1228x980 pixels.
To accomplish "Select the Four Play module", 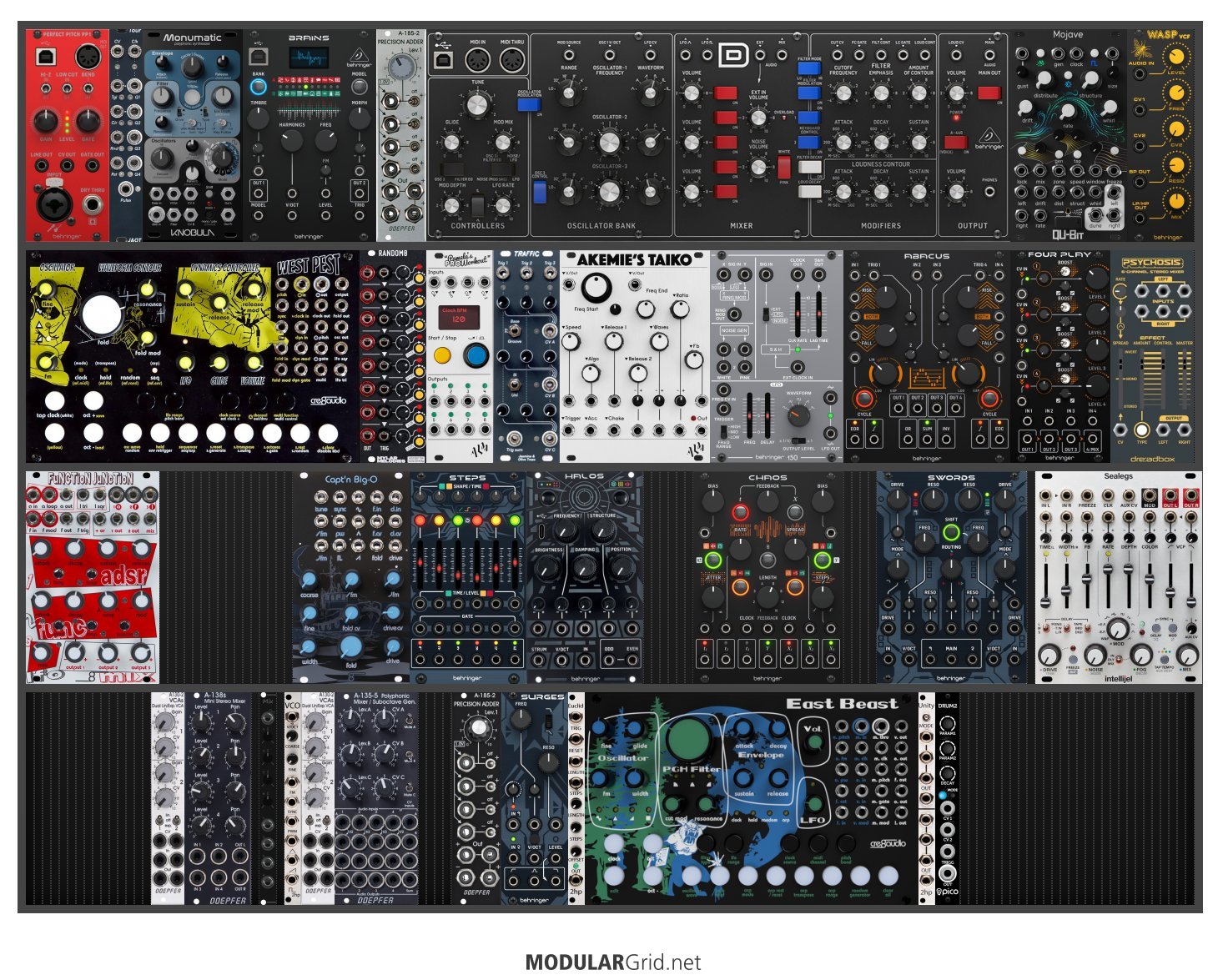I will point(1059,356).
